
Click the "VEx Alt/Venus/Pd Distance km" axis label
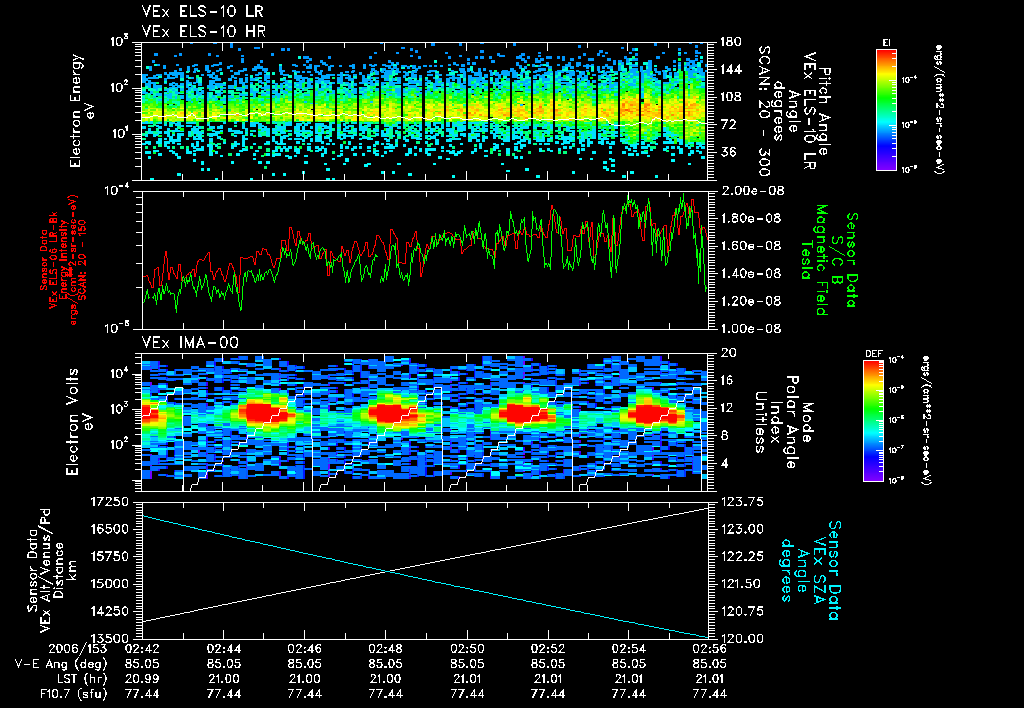[x=51, y=570]
